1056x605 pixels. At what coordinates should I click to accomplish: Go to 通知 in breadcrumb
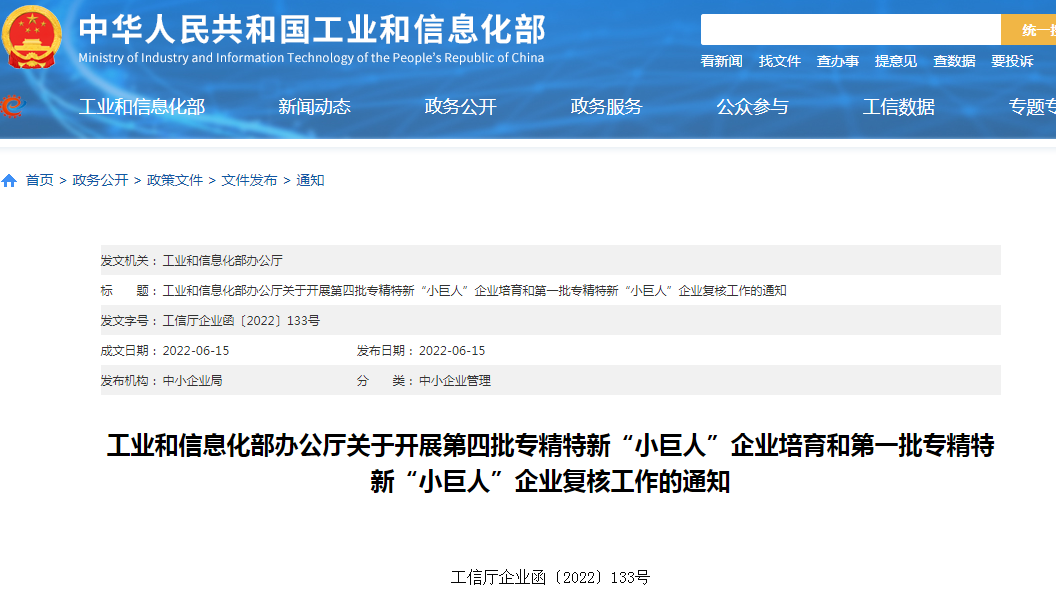(310, 181)
